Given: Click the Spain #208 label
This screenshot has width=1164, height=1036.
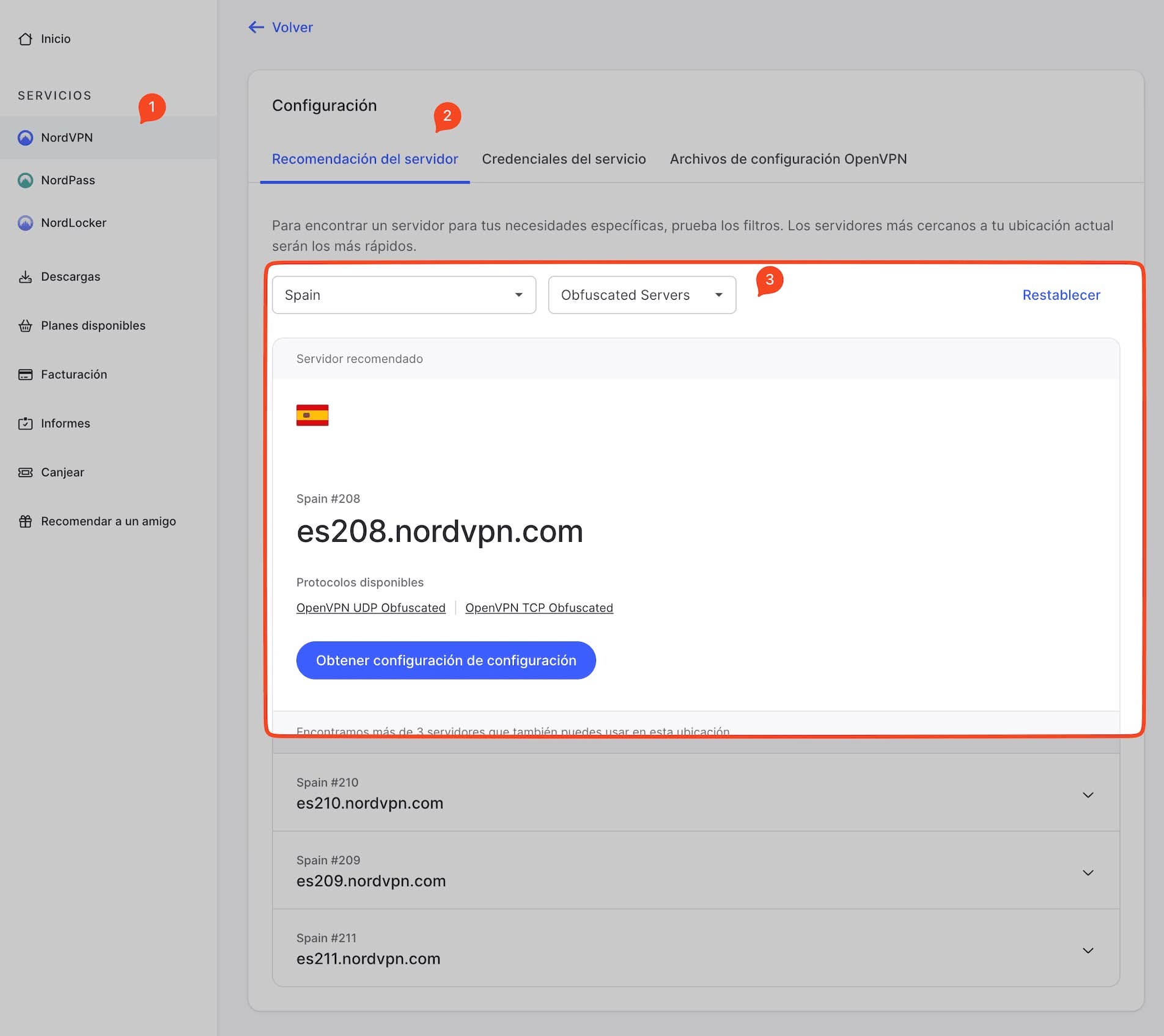Looking at the screenshot, I should pyautogui.click(x=328, y=499).
